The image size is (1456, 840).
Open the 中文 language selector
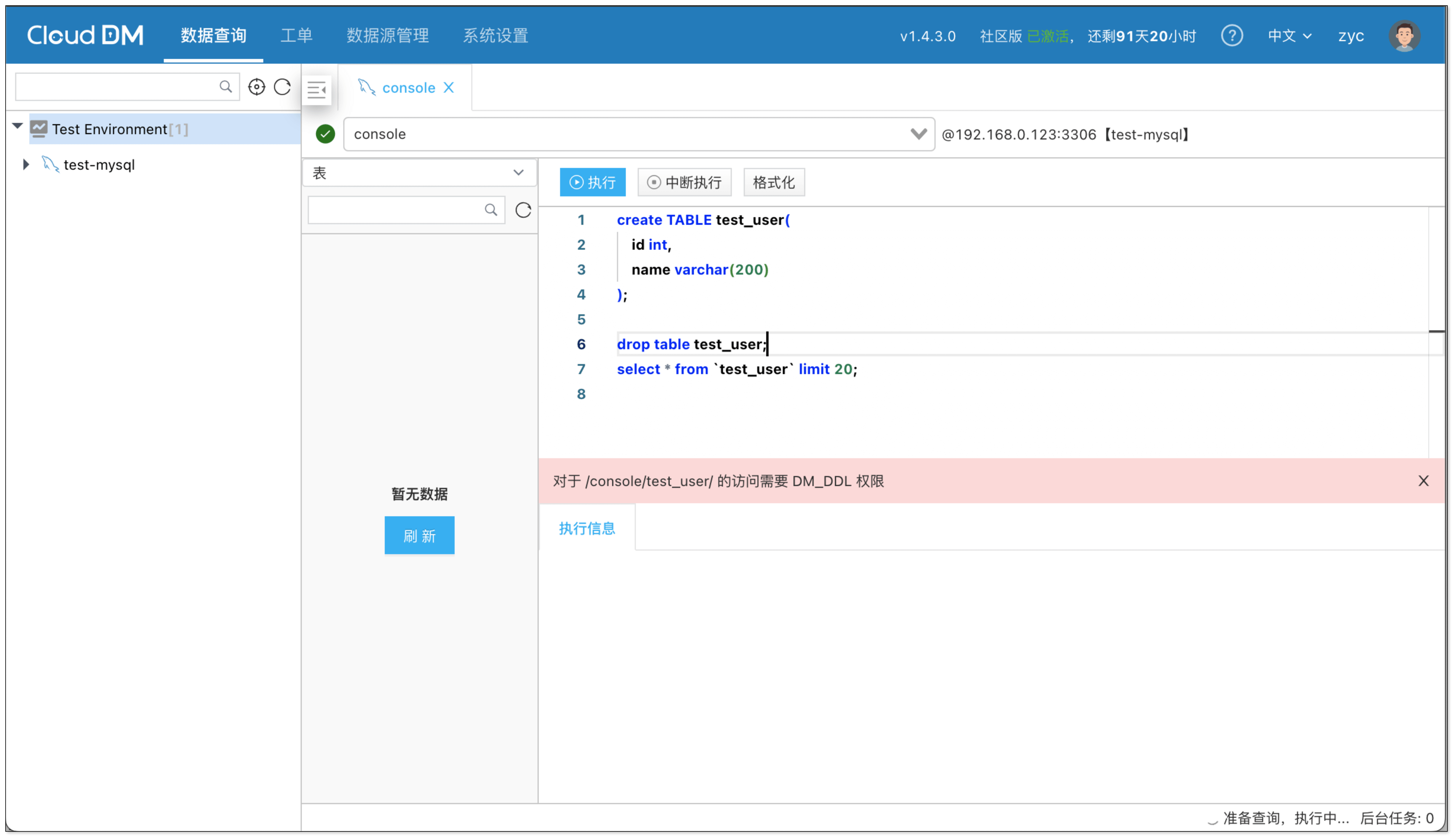coord(1289,36)
